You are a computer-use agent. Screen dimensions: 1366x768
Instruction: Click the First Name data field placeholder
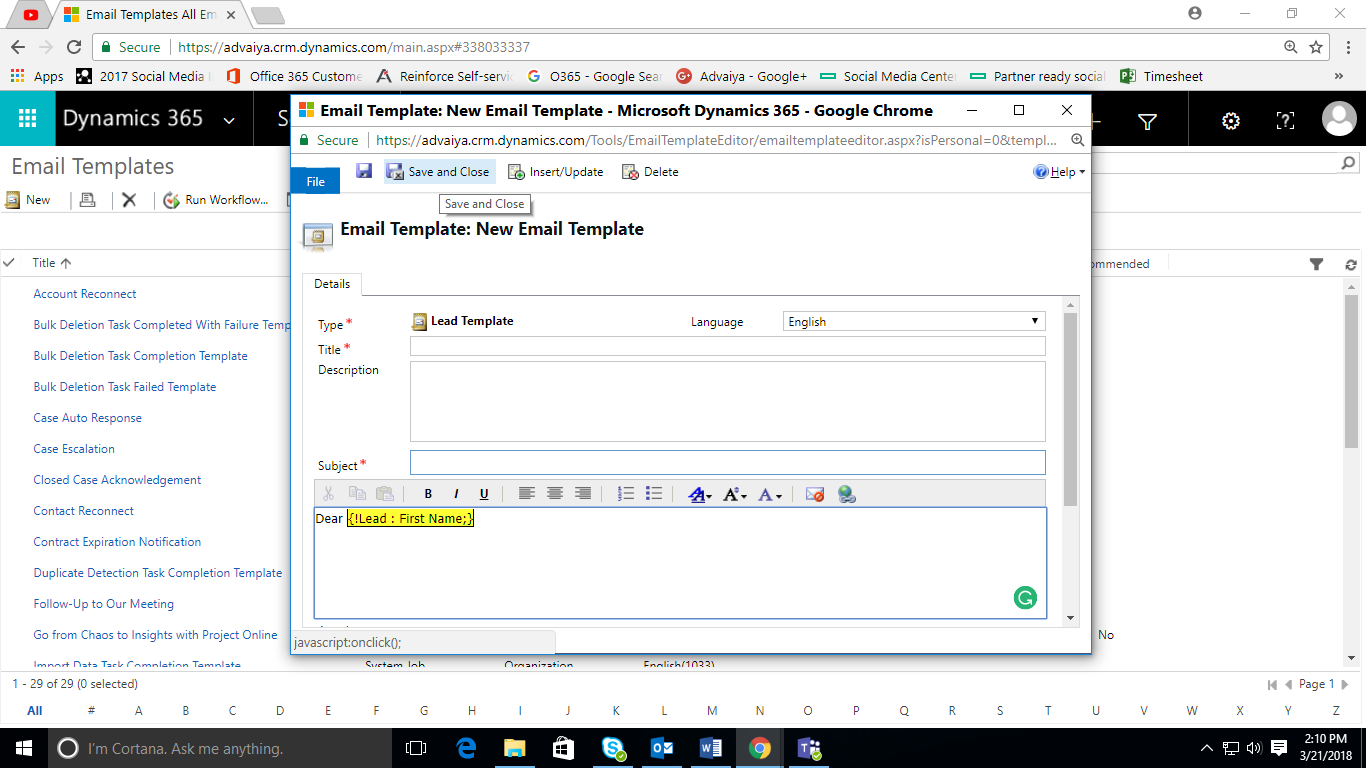[410, 519]
